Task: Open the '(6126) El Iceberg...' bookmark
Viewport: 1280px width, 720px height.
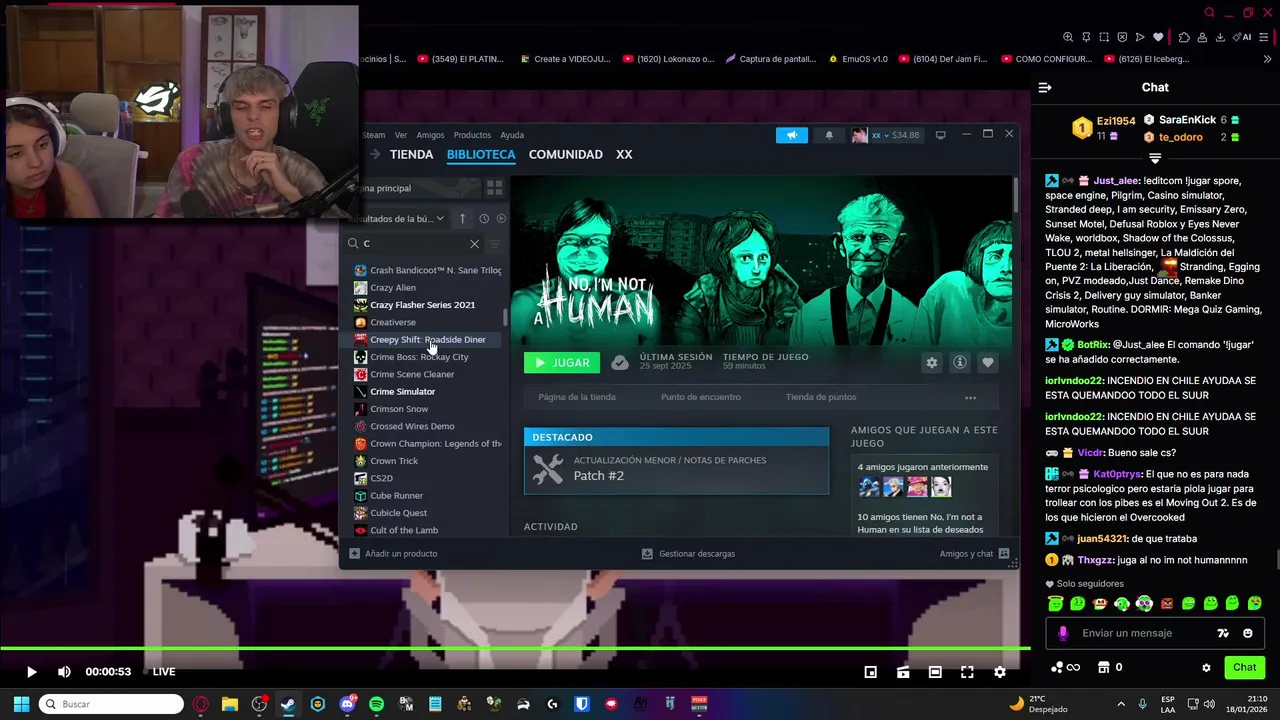Action: point(1146,59)
